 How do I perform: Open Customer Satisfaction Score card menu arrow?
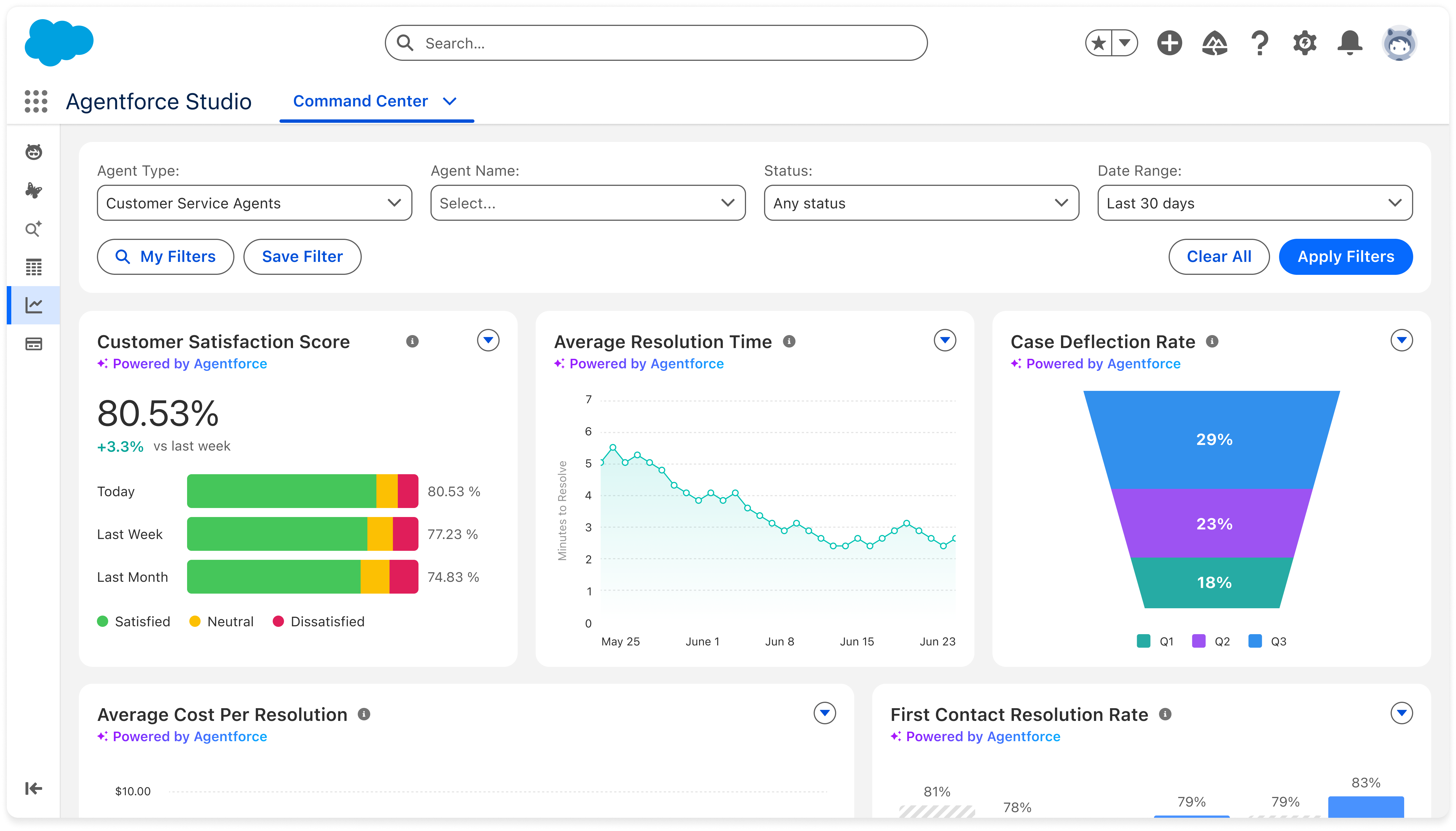(x=488, y=341)
